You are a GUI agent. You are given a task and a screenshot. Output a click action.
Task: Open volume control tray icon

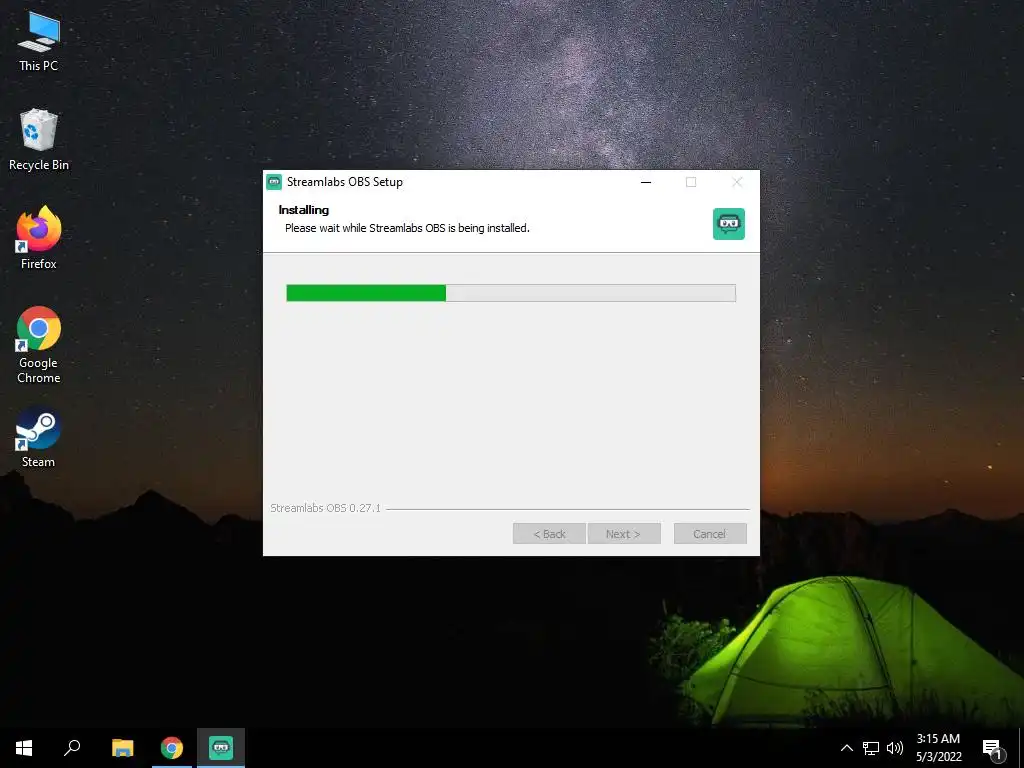(895, 748)
